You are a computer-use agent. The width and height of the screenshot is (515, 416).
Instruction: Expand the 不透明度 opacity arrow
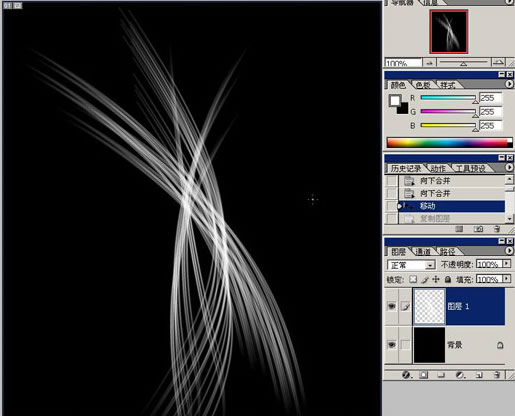[x=507, y=264]
